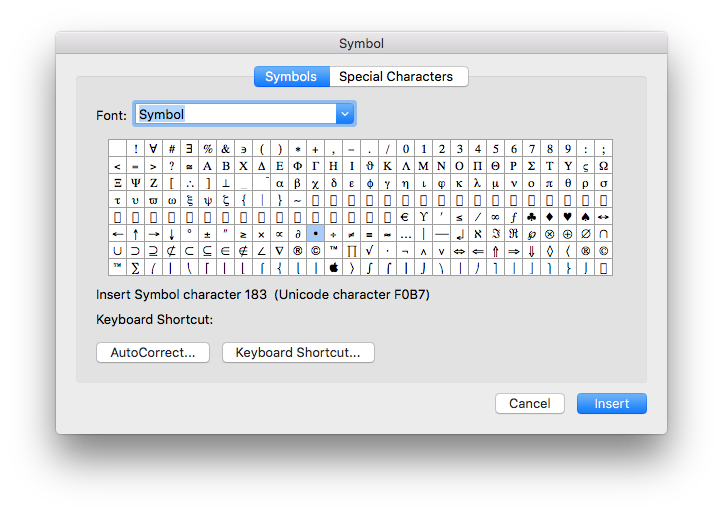The image size is (723, 514).
Task: Click the 'Insert Symbol character 183' text
Action: [x=181, y=295]
